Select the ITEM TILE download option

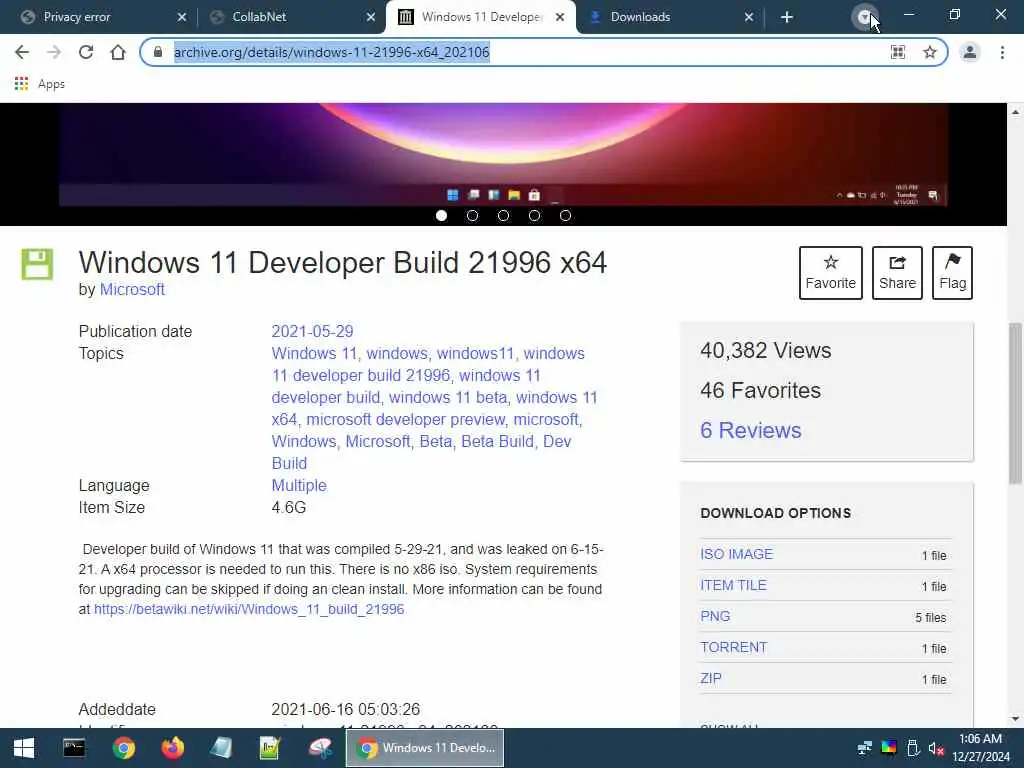[x=733, y=585]
